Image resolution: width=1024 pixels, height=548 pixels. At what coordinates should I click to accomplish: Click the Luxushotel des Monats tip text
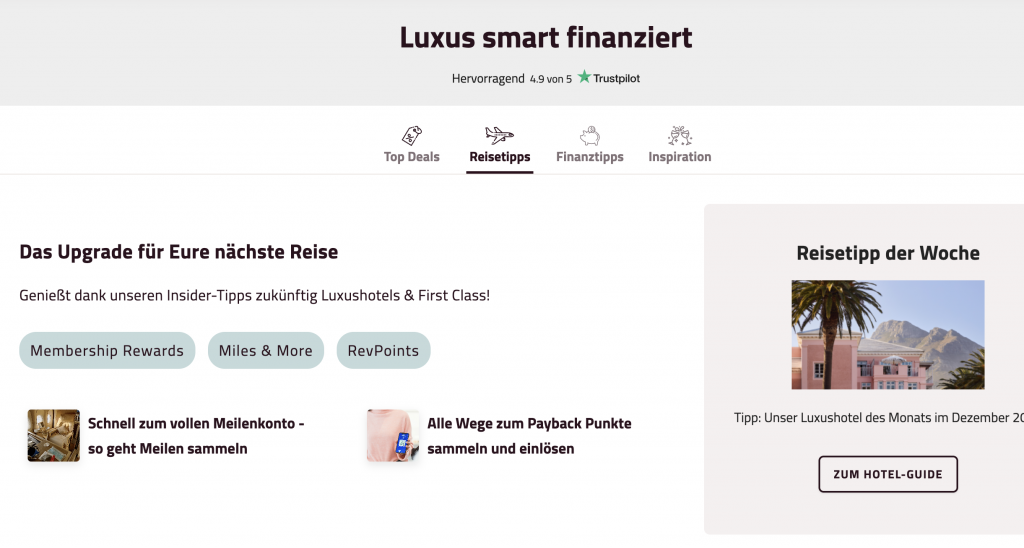coord(878,417)
